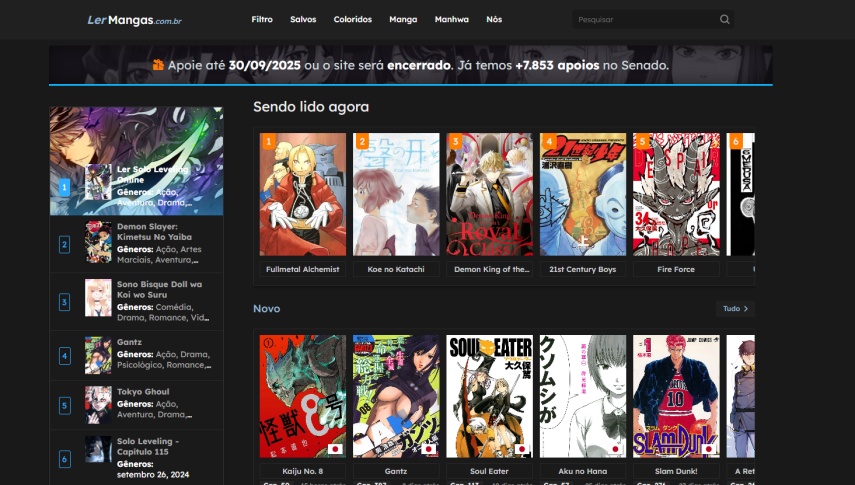Click rank badge 5 on Fire Force
The width and height of the screenshot is (855, 485).
click(642, 142)
